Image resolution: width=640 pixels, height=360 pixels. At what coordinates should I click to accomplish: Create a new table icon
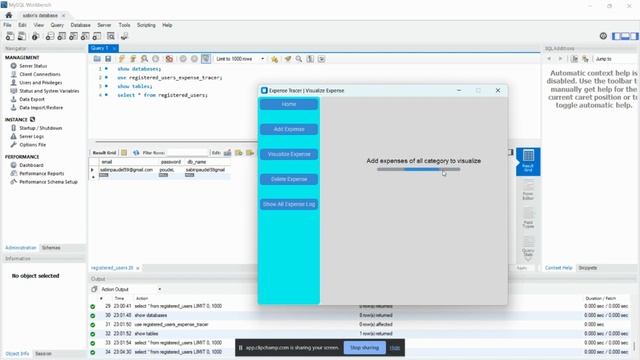tap(62, 36)
